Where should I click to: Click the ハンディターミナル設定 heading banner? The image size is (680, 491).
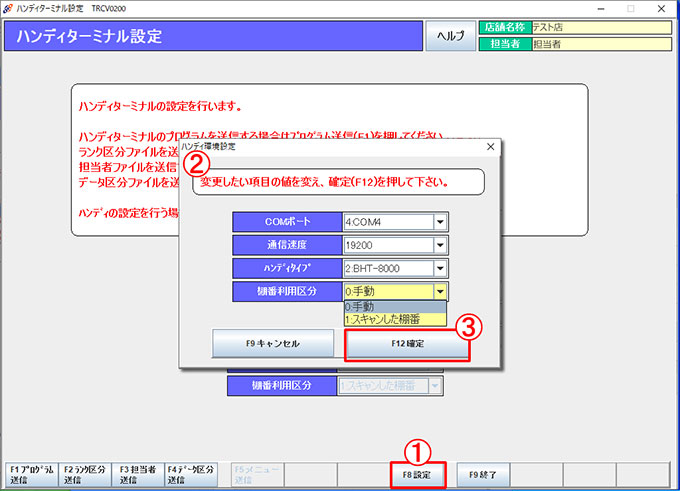tap(213, 36)
